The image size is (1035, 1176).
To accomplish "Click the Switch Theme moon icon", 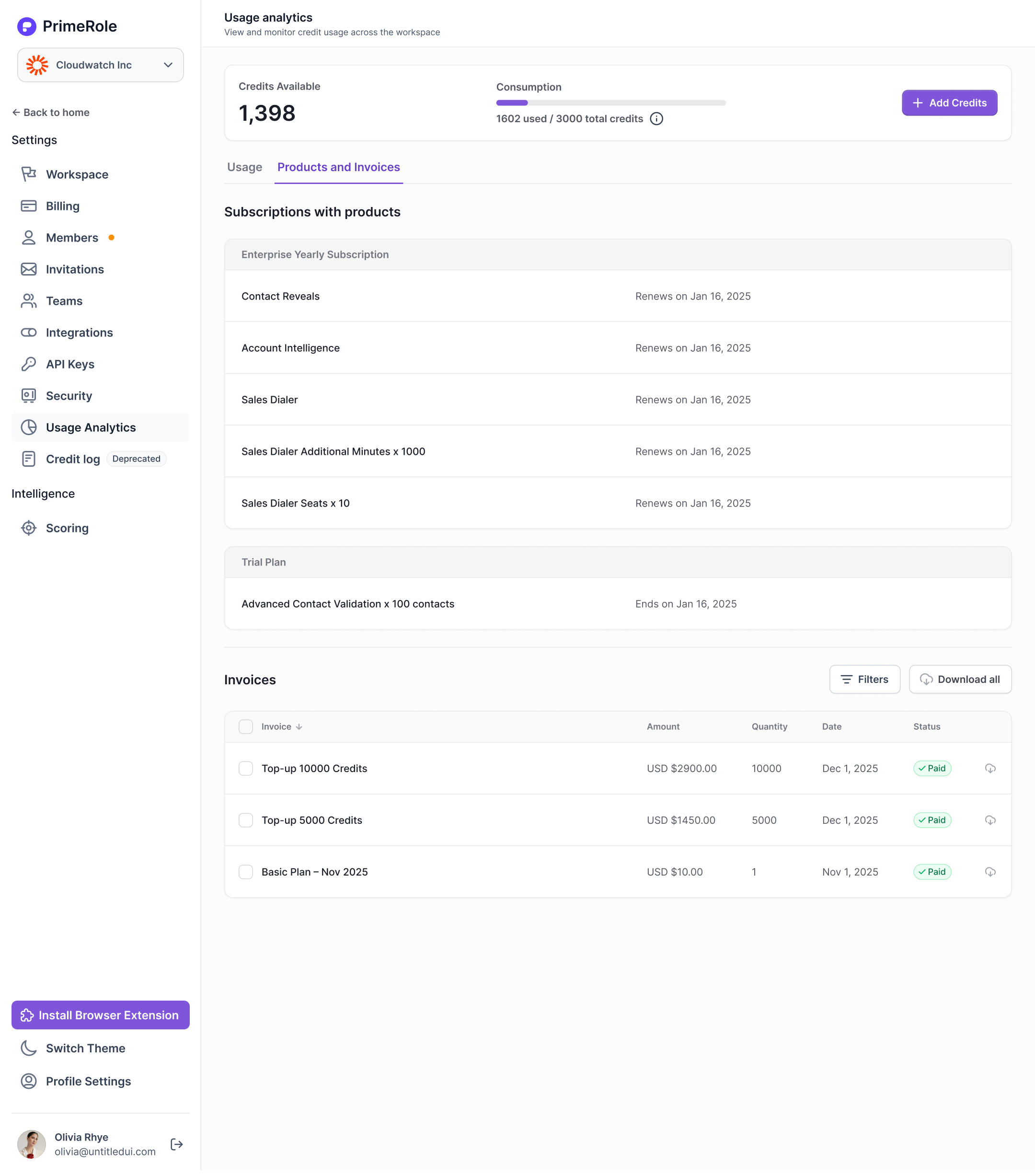I will point(29,1048).
